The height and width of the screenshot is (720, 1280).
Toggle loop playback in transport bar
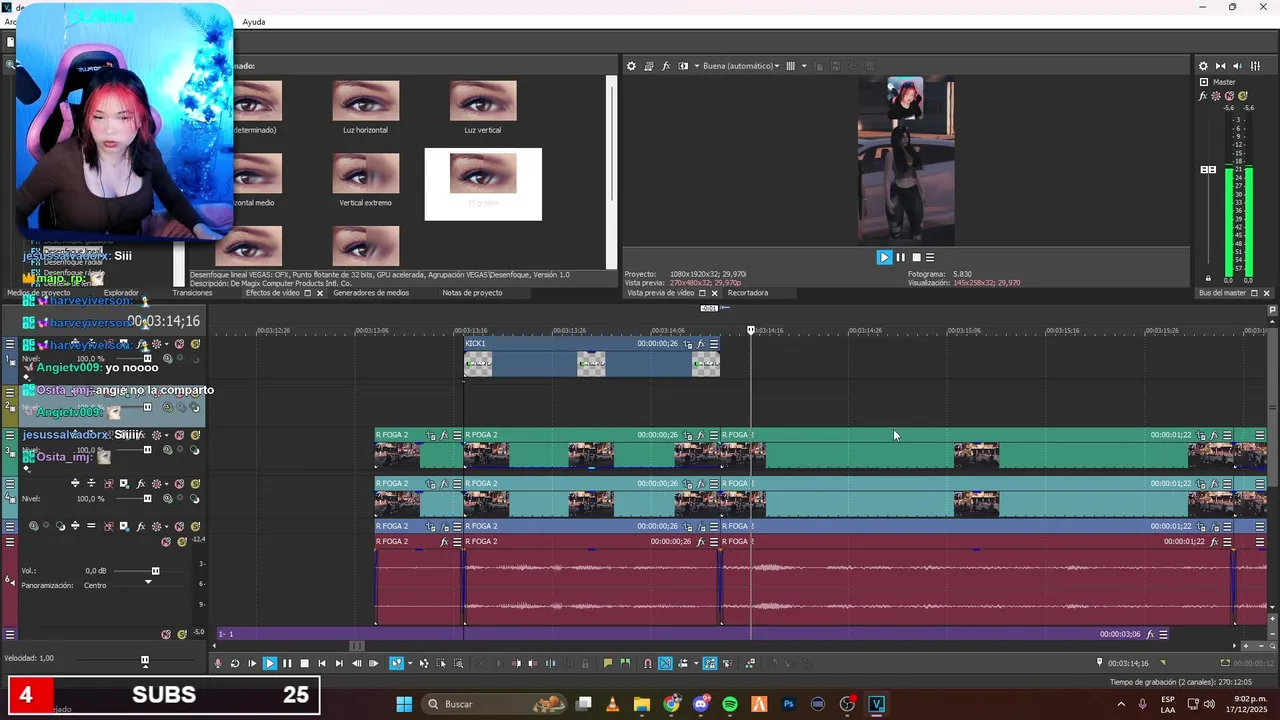pos(235,663)
